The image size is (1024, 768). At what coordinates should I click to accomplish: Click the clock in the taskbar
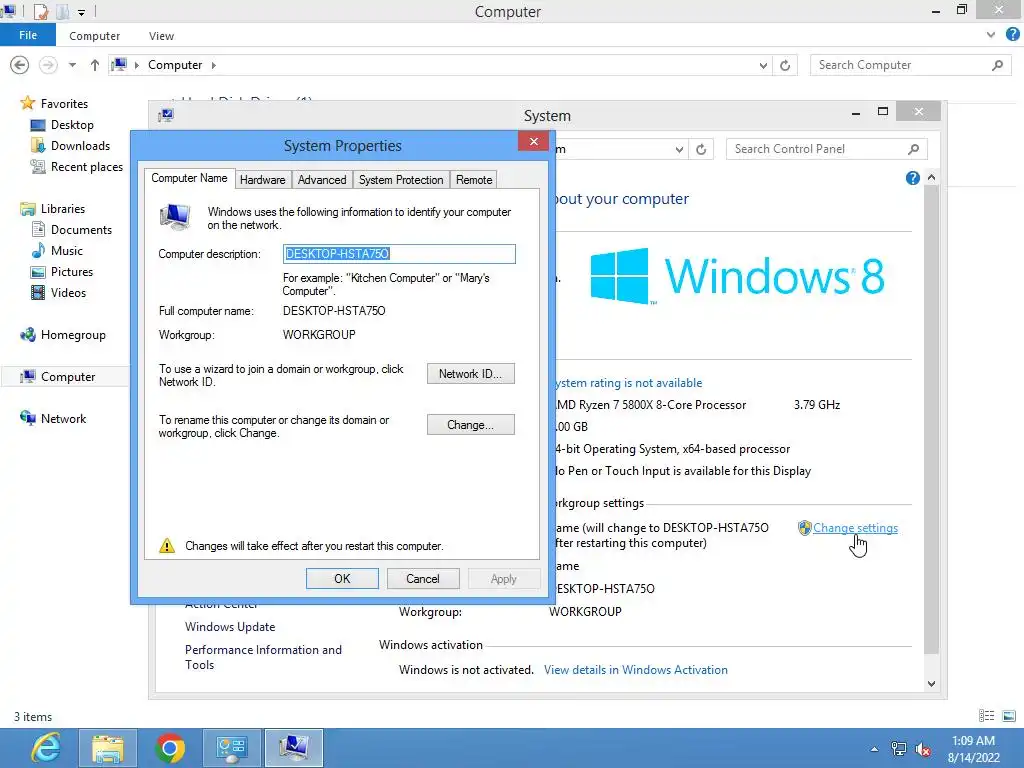point(974,749)
